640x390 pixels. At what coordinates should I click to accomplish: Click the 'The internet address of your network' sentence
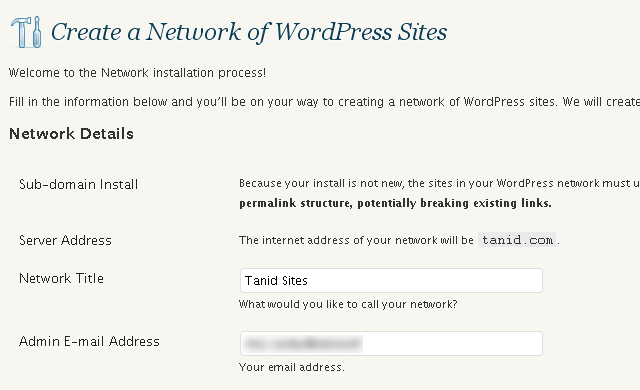click(x=356, y=240)
